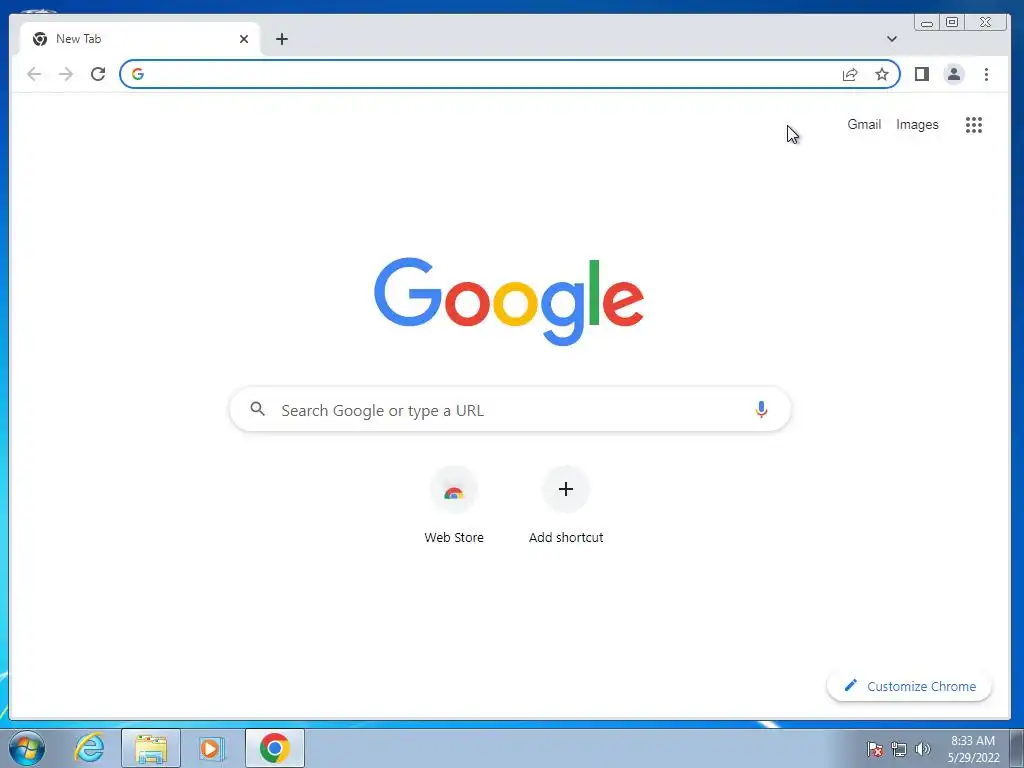Maximize the Chrome window

(x=952, y=22)
